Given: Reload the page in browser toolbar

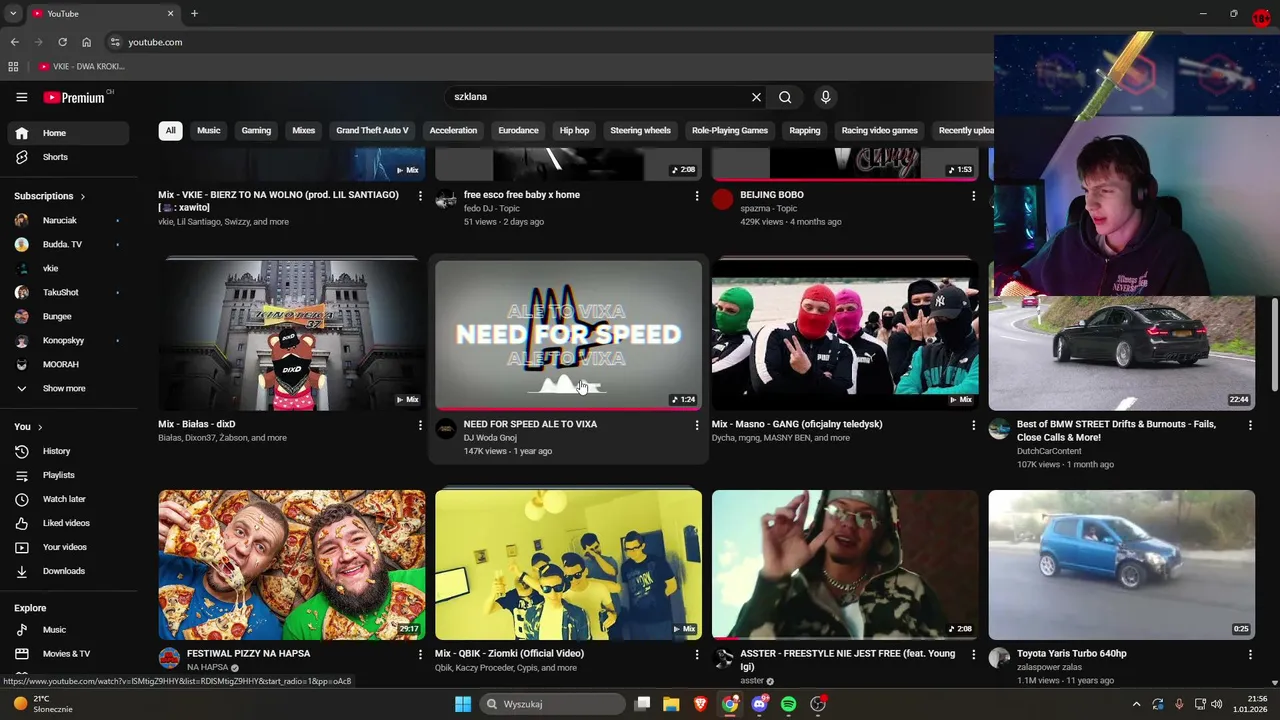Looking at the screenshot, I should click(x=62, y=42).
